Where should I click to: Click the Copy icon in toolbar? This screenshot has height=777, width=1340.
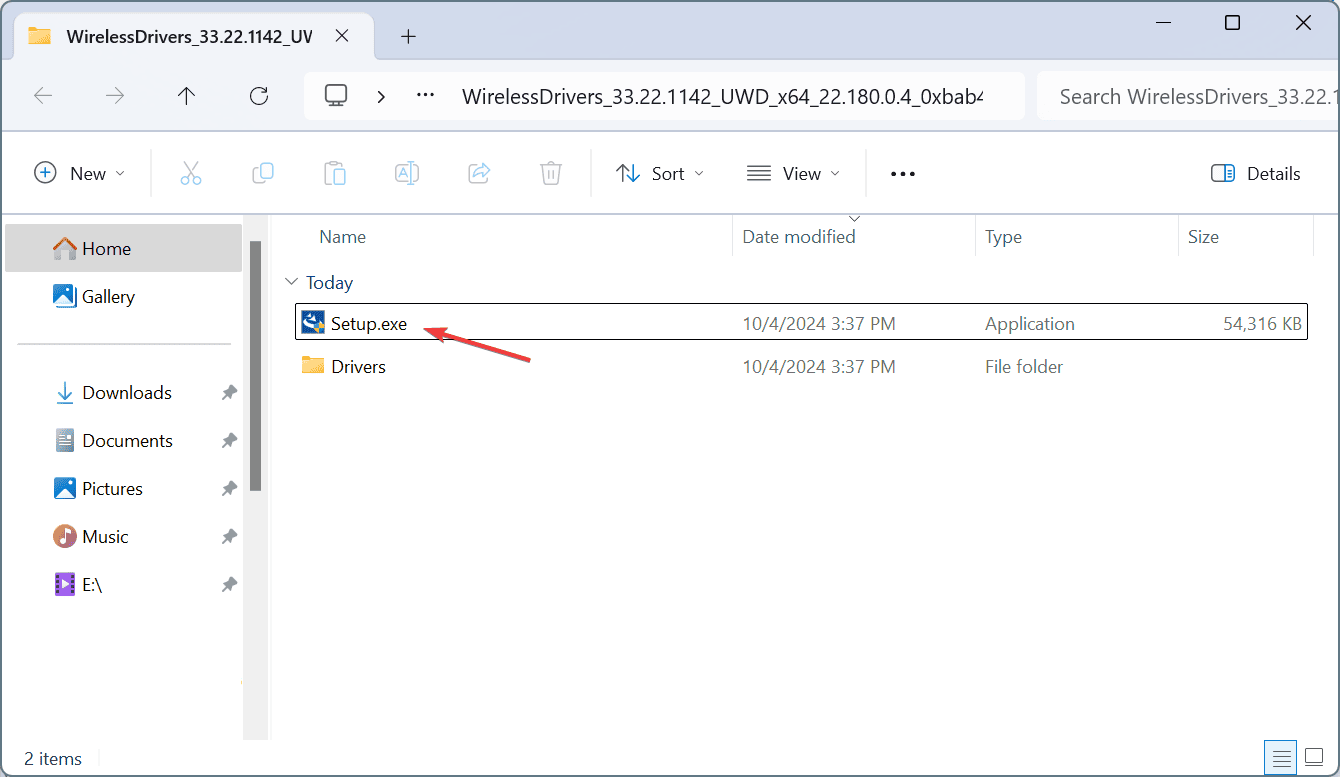263,173
